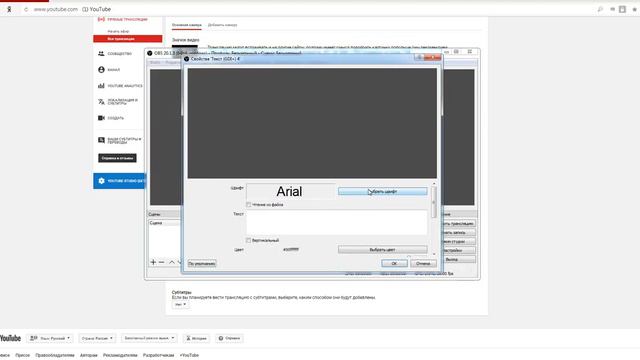Select the Все трансляции sidebar entry

[x=127, y=39]
